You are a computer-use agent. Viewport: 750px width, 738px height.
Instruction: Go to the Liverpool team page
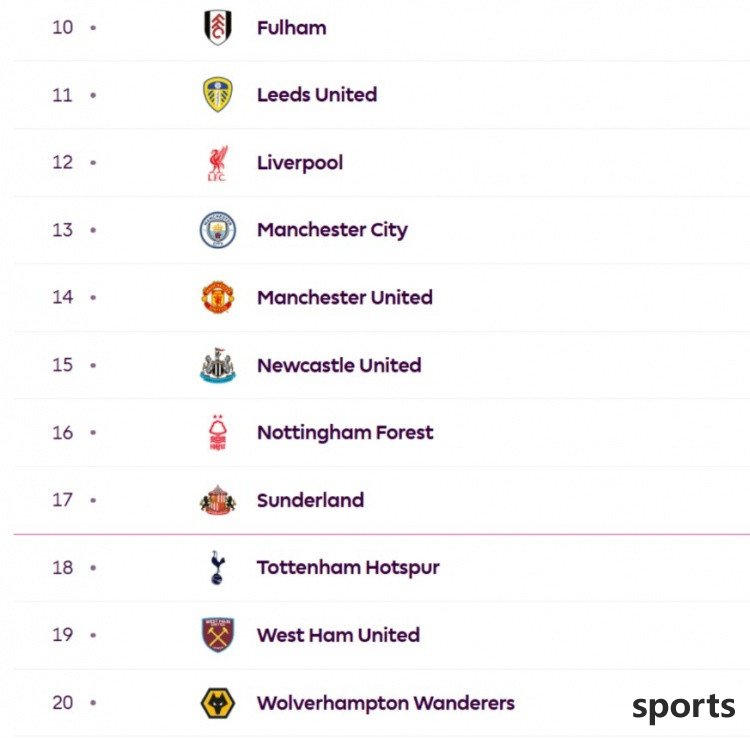pos(300,163)
